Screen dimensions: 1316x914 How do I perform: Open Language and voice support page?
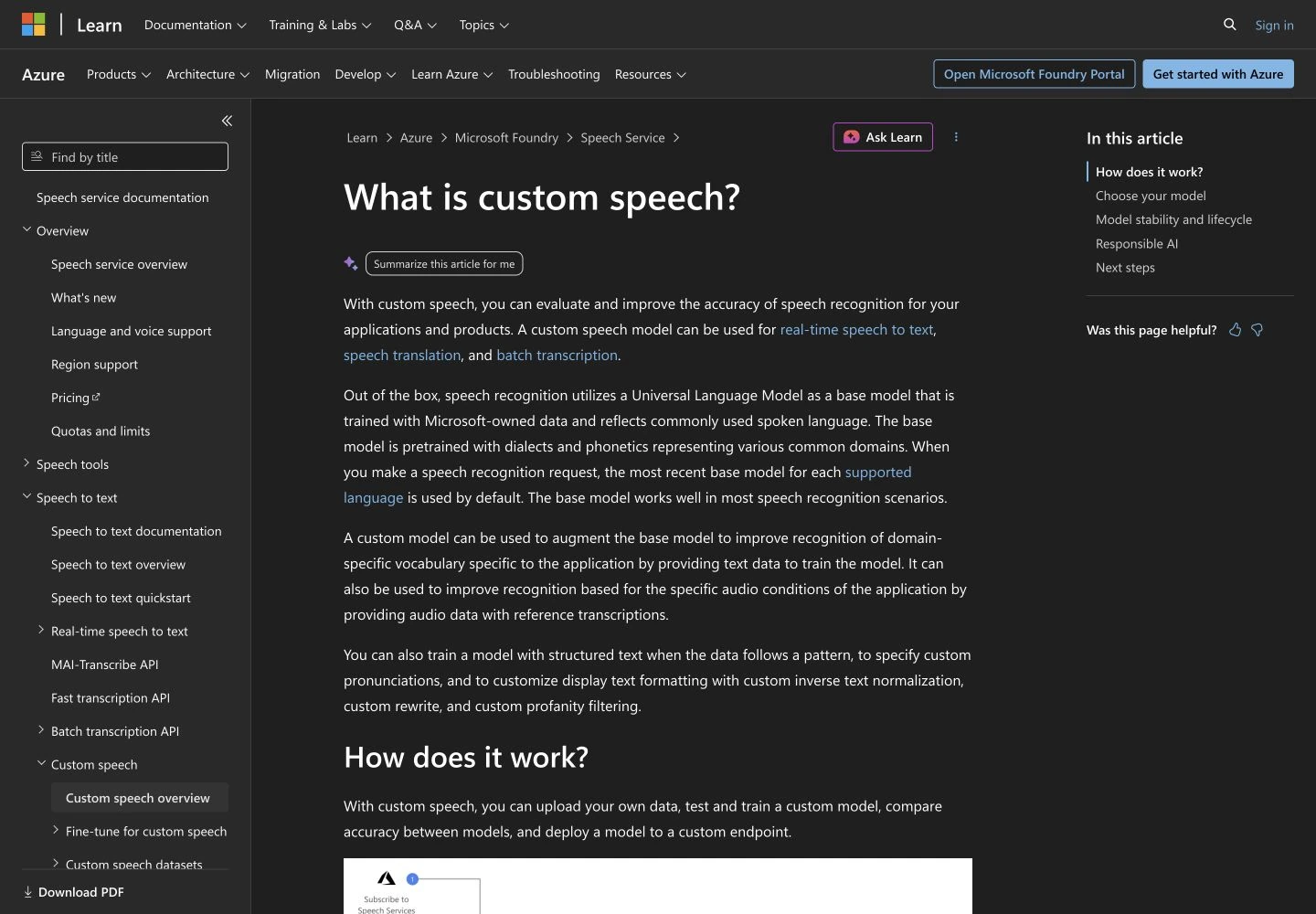pos(131,331)
